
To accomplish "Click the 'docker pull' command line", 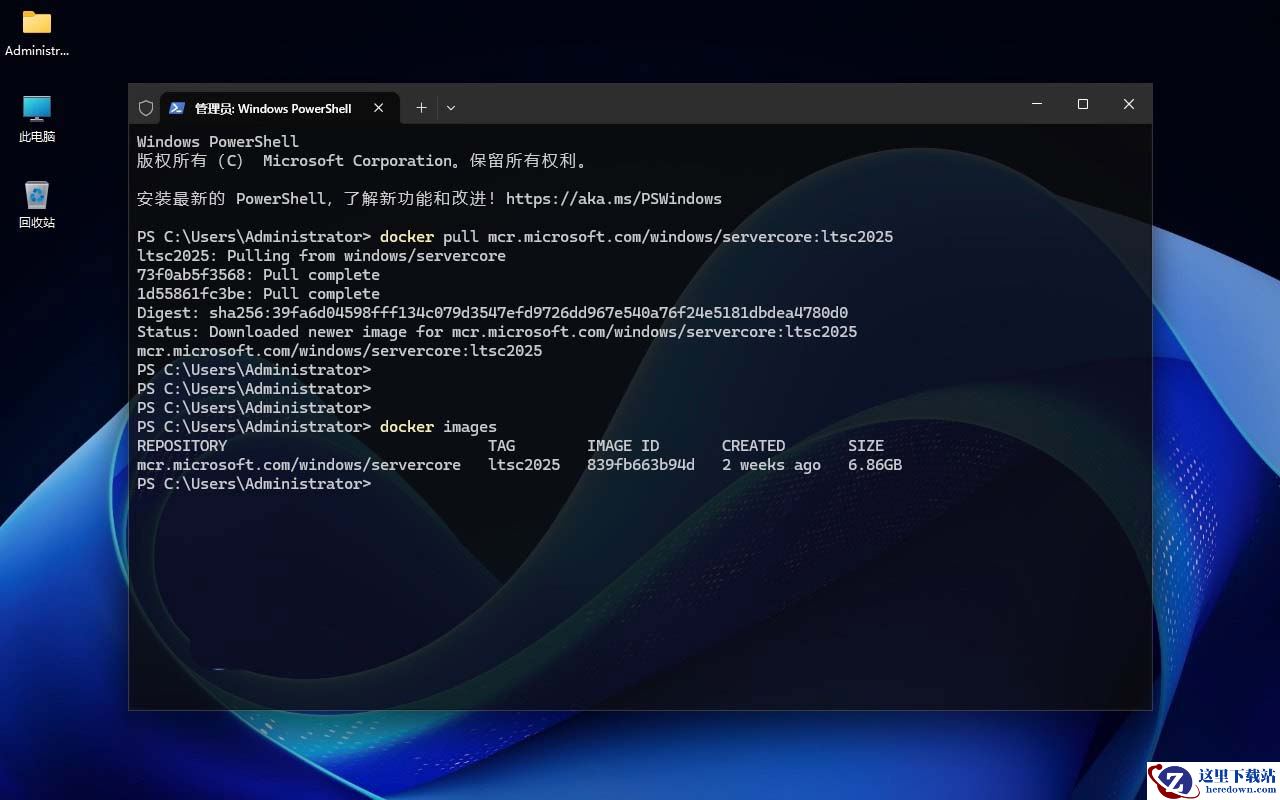I will click(x=515, y=237).
